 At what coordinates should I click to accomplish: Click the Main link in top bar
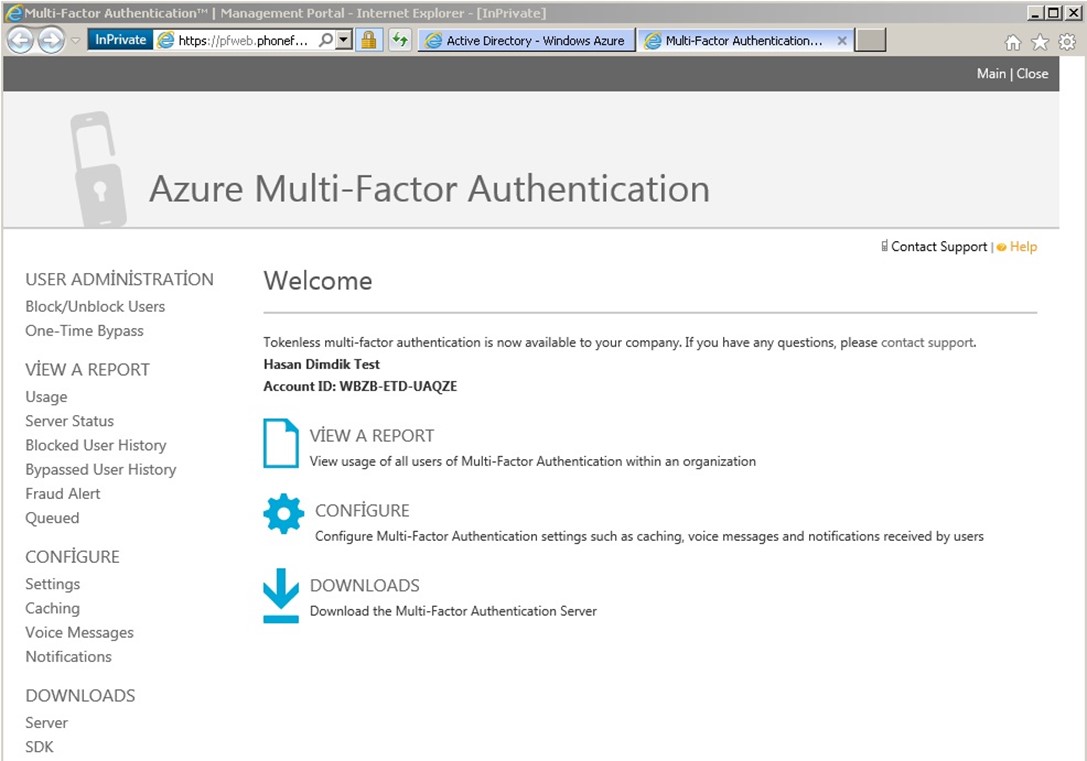pyautogui.click(x=991, y=73)
